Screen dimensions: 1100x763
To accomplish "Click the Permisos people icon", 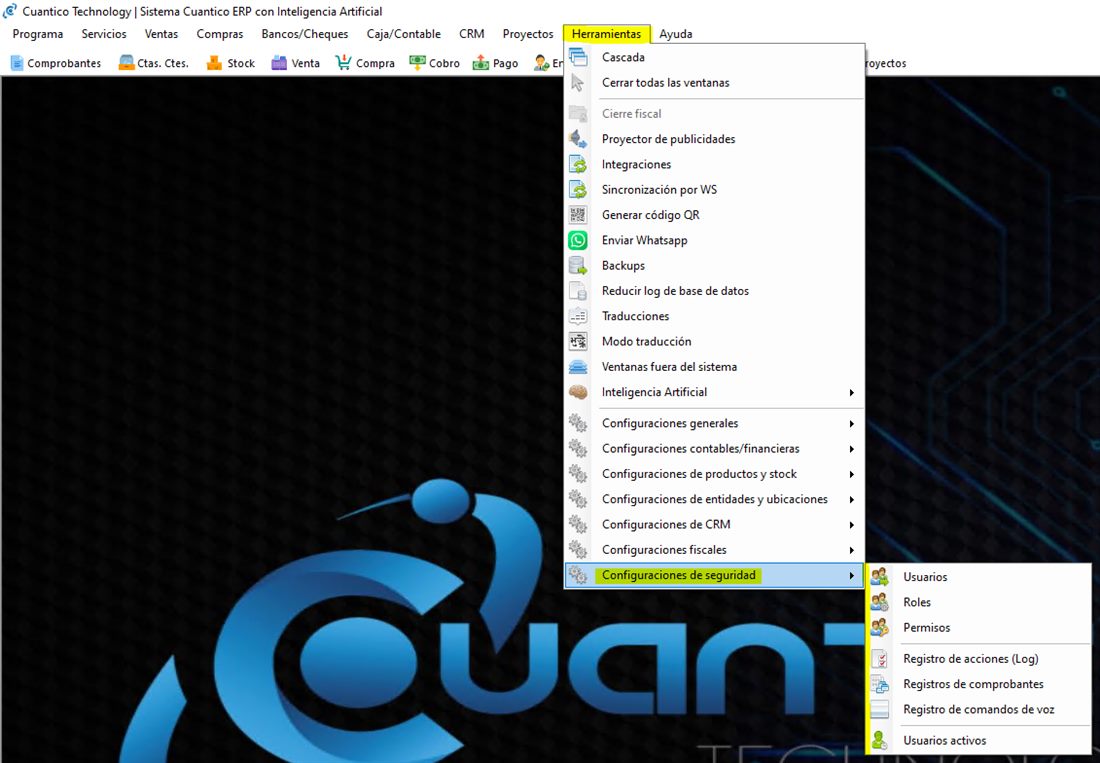I will click(880, 627).
